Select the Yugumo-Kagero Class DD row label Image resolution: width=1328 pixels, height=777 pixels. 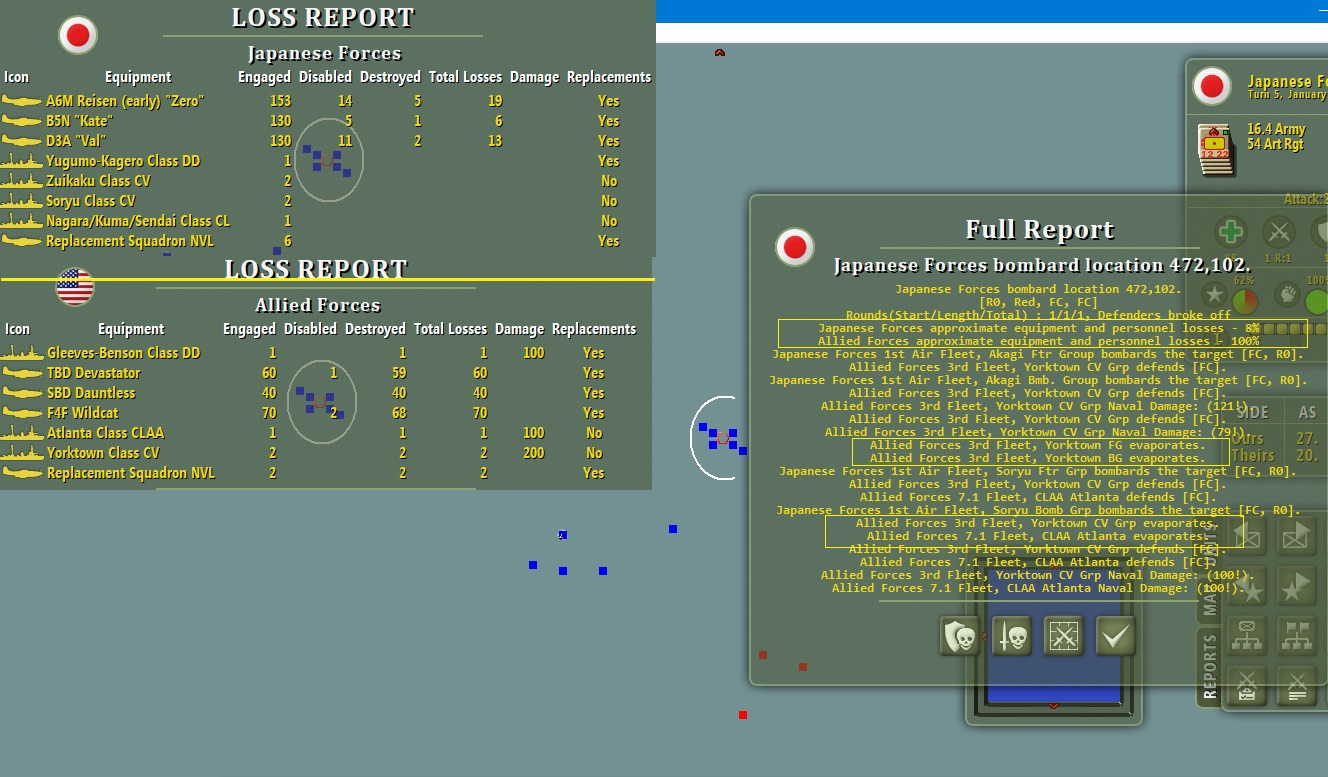[x=123, y=161]
